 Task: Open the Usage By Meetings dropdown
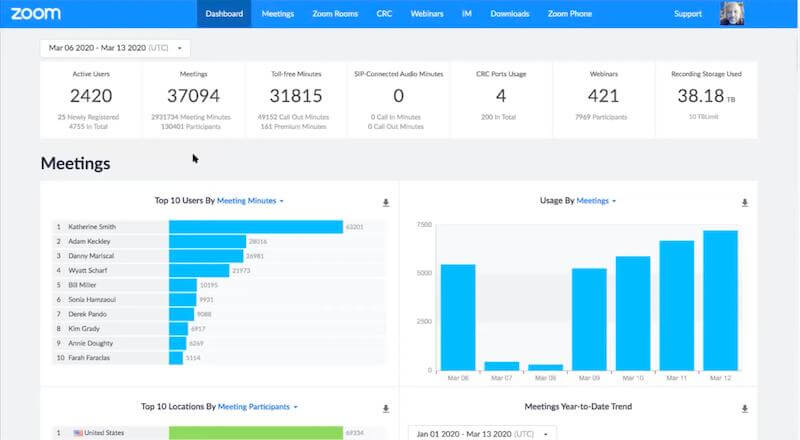click(596, 201)
